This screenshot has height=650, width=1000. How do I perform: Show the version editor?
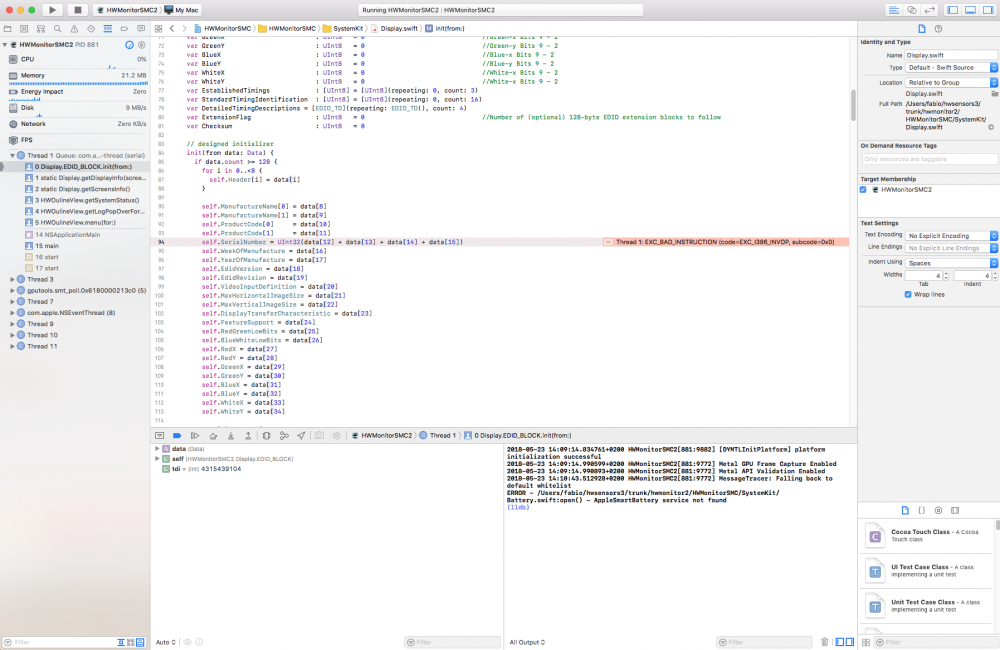click(929, 10)
